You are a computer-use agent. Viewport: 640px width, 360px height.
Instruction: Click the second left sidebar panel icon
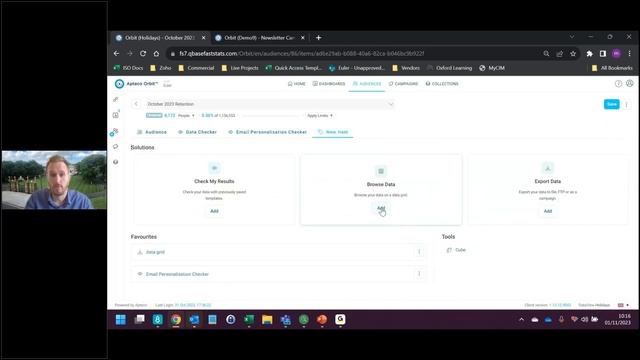click(116, 115)
